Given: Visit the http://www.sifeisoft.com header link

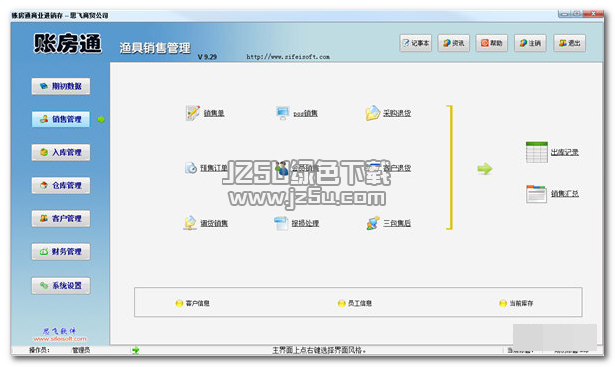Looking at the screenshot, I should 288,57.
